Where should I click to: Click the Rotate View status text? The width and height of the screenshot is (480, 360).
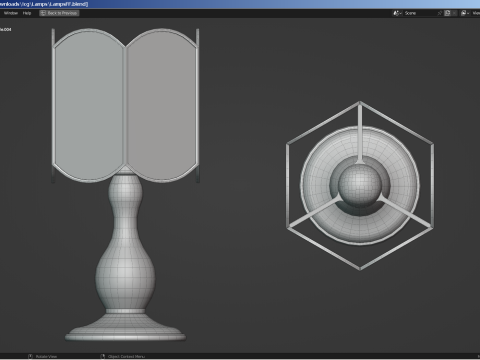[x=46, y=357]
